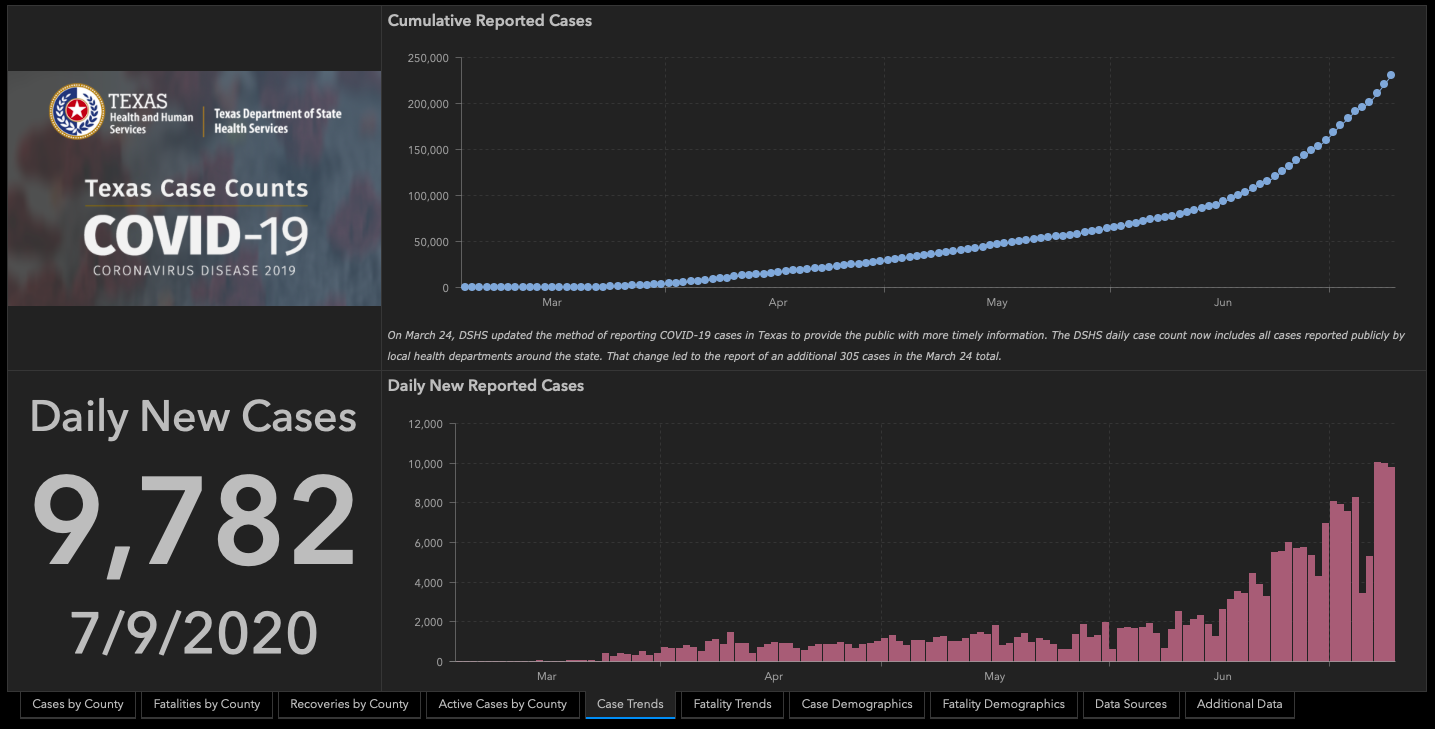
Task: Go to Active Cases by County tab
Action: (x=502, y=704)
